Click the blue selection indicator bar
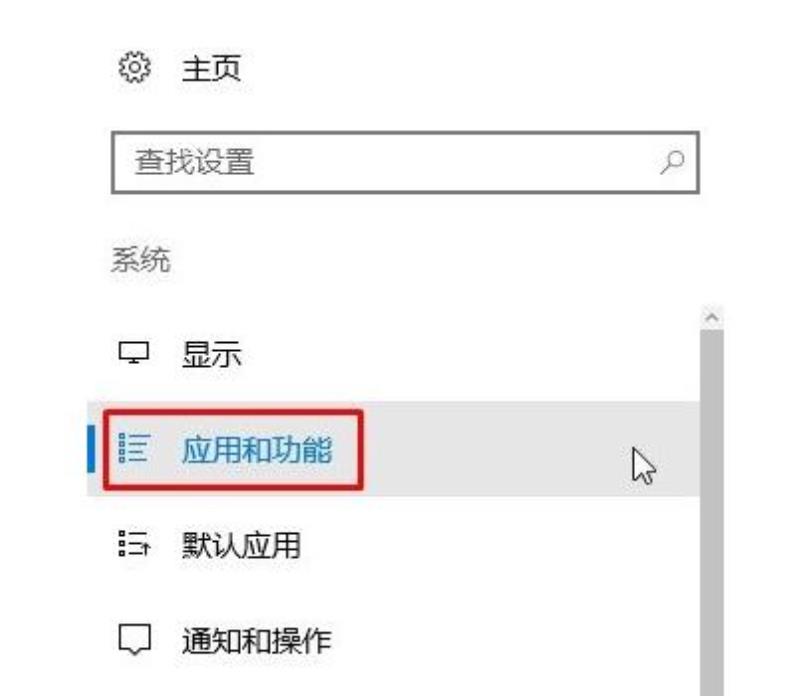Viewport: 800px width, 696px height. pos(91,449)
